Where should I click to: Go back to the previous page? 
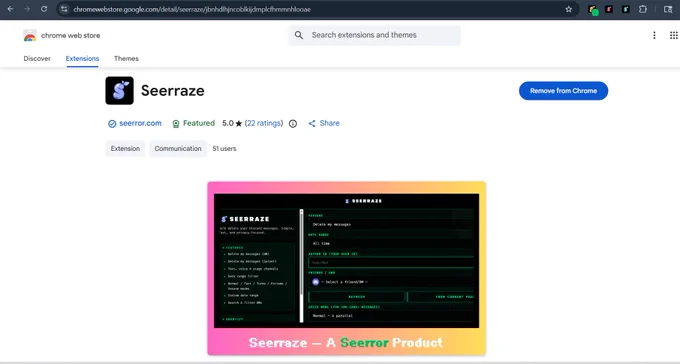(10, 9)
